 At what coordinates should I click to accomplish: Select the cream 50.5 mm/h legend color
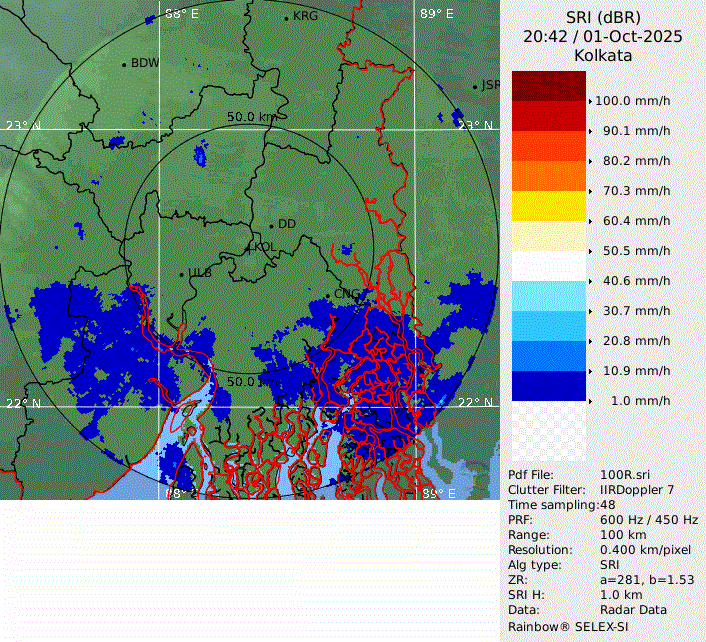(x=548, y=236)
